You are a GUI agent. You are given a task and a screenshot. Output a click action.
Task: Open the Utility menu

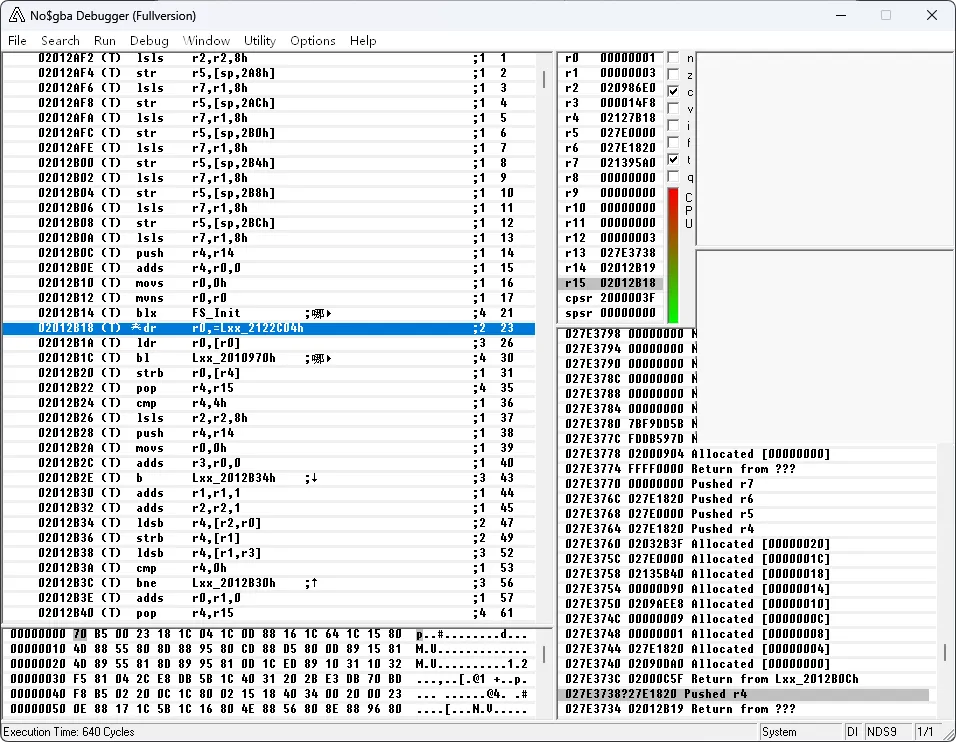[x=259, y=41]
